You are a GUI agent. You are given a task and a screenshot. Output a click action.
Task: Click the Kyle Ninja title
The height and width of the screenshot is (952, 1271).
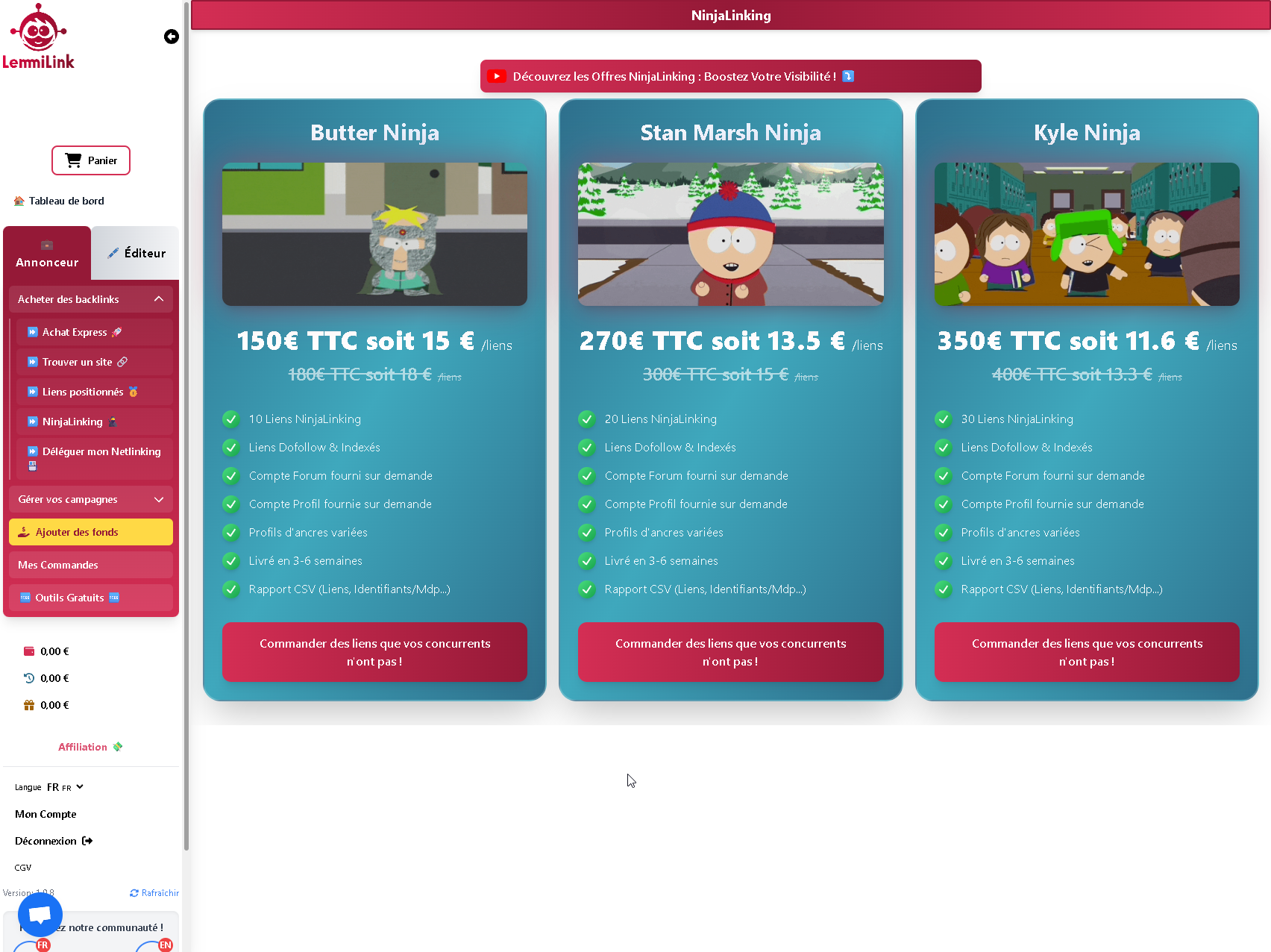pyautogui.click(x=1087, y=132)
